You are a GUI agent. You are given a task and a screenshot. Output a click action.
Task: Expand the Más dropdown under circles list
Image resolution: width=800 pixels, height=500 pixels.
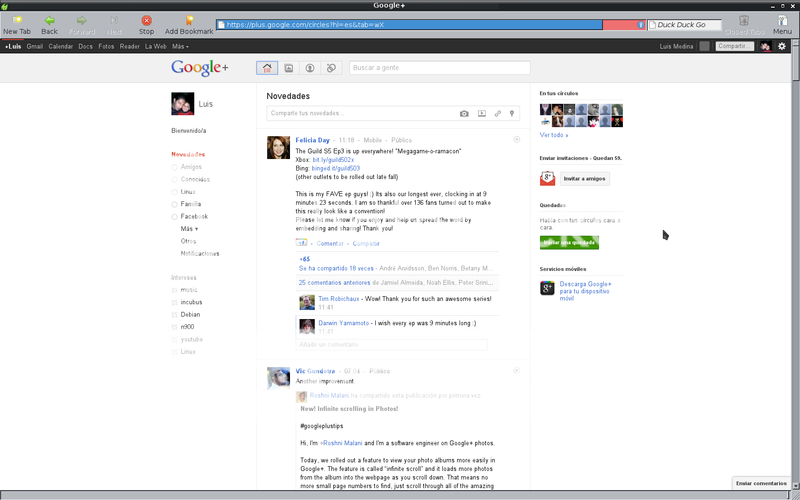tap(189, 229)
